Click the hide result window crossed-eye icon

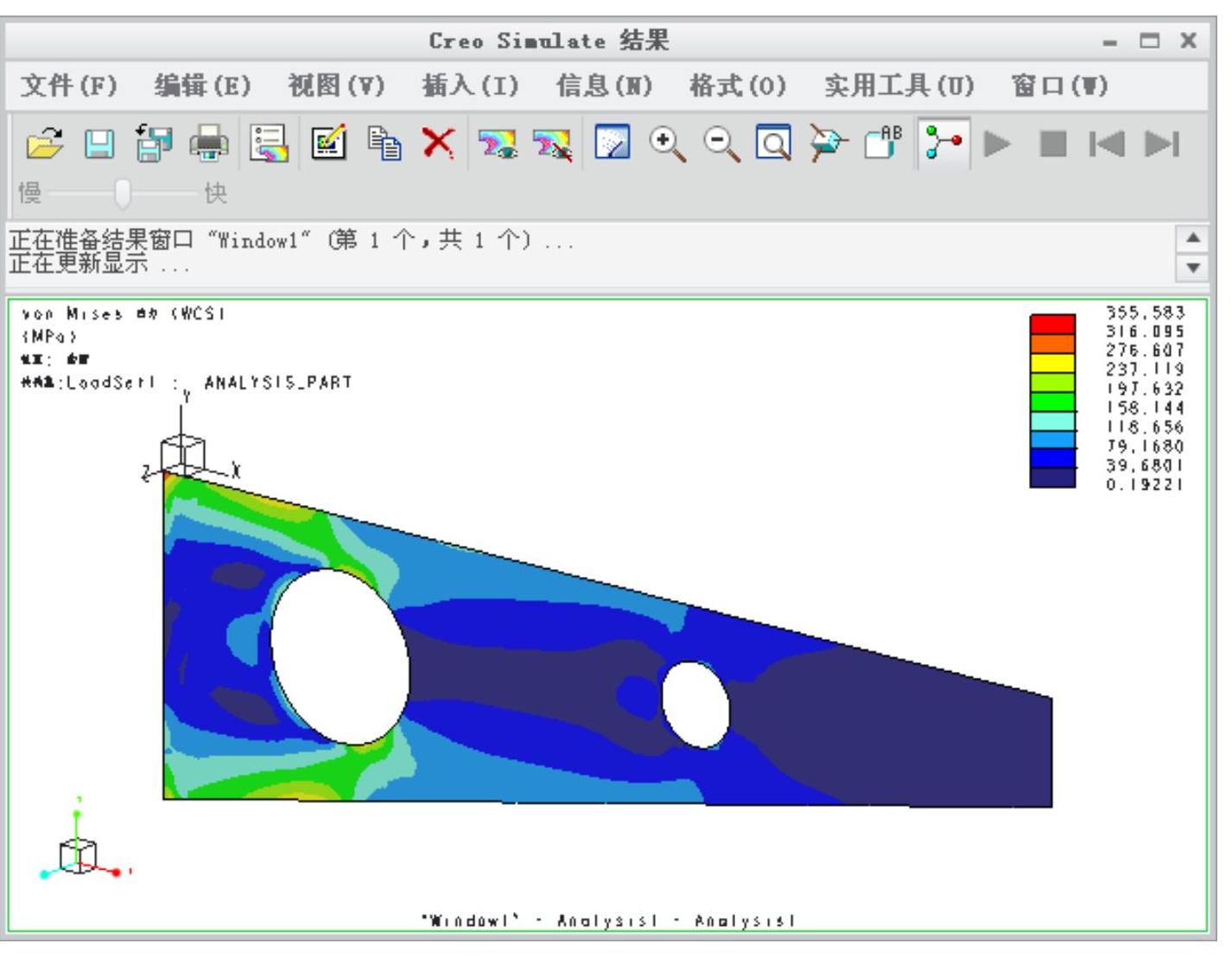pyautogui.click(x=551, y=144)
